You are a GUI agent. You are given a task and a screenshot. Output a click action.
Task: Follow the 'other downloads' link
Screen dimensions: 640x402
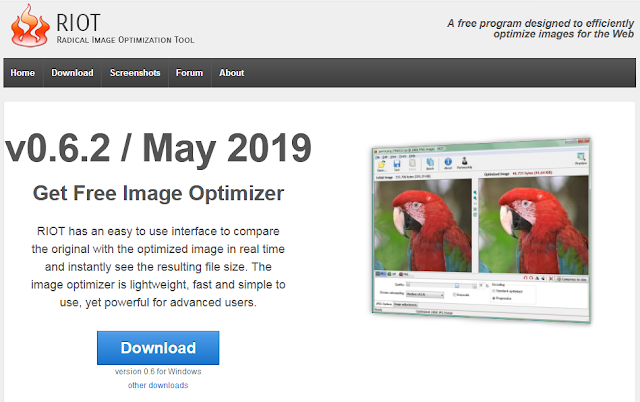(158, 385)
